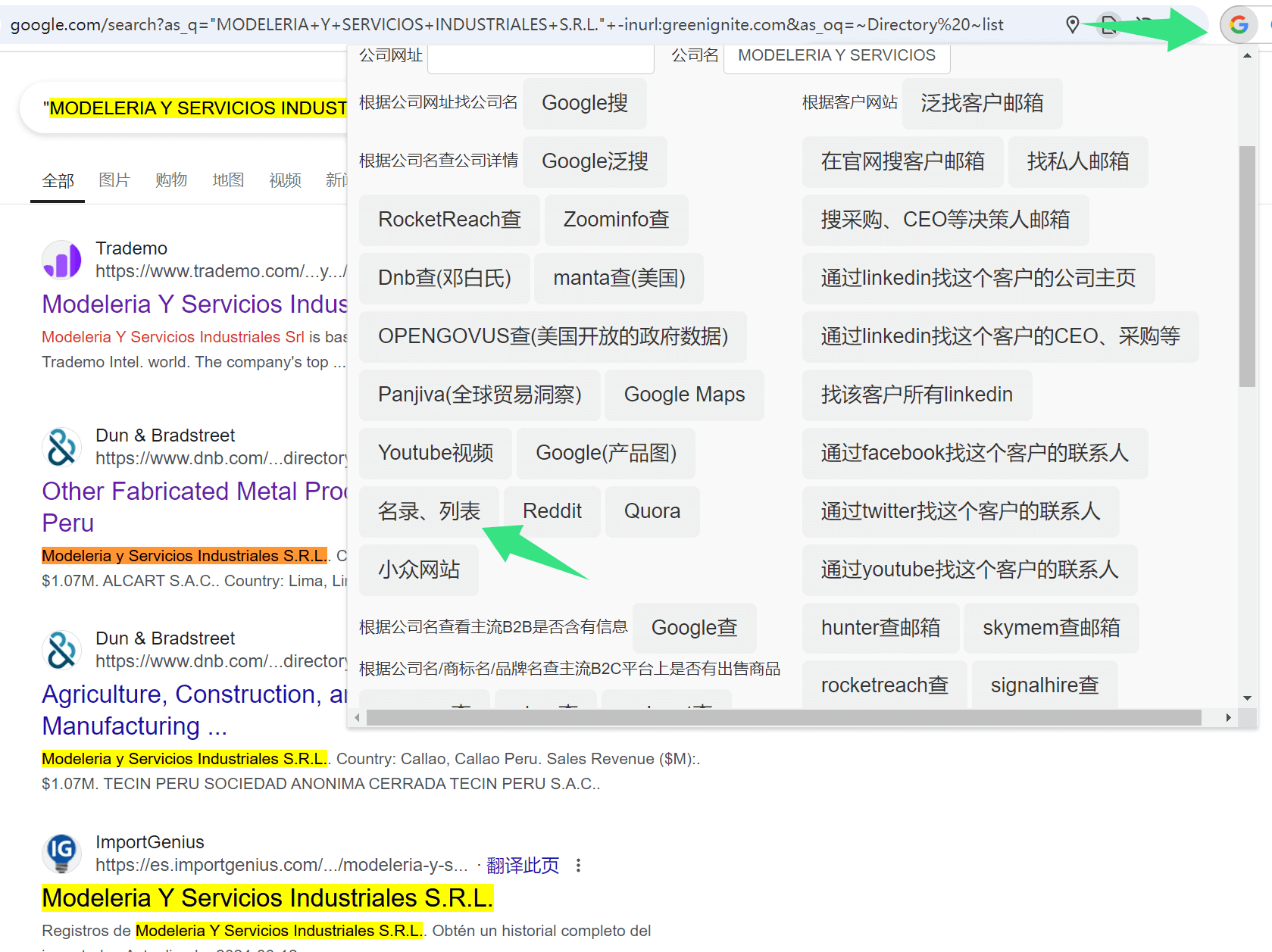
Task: Click the 在官网搜客户邮箱 button
Action: [903, 161]
